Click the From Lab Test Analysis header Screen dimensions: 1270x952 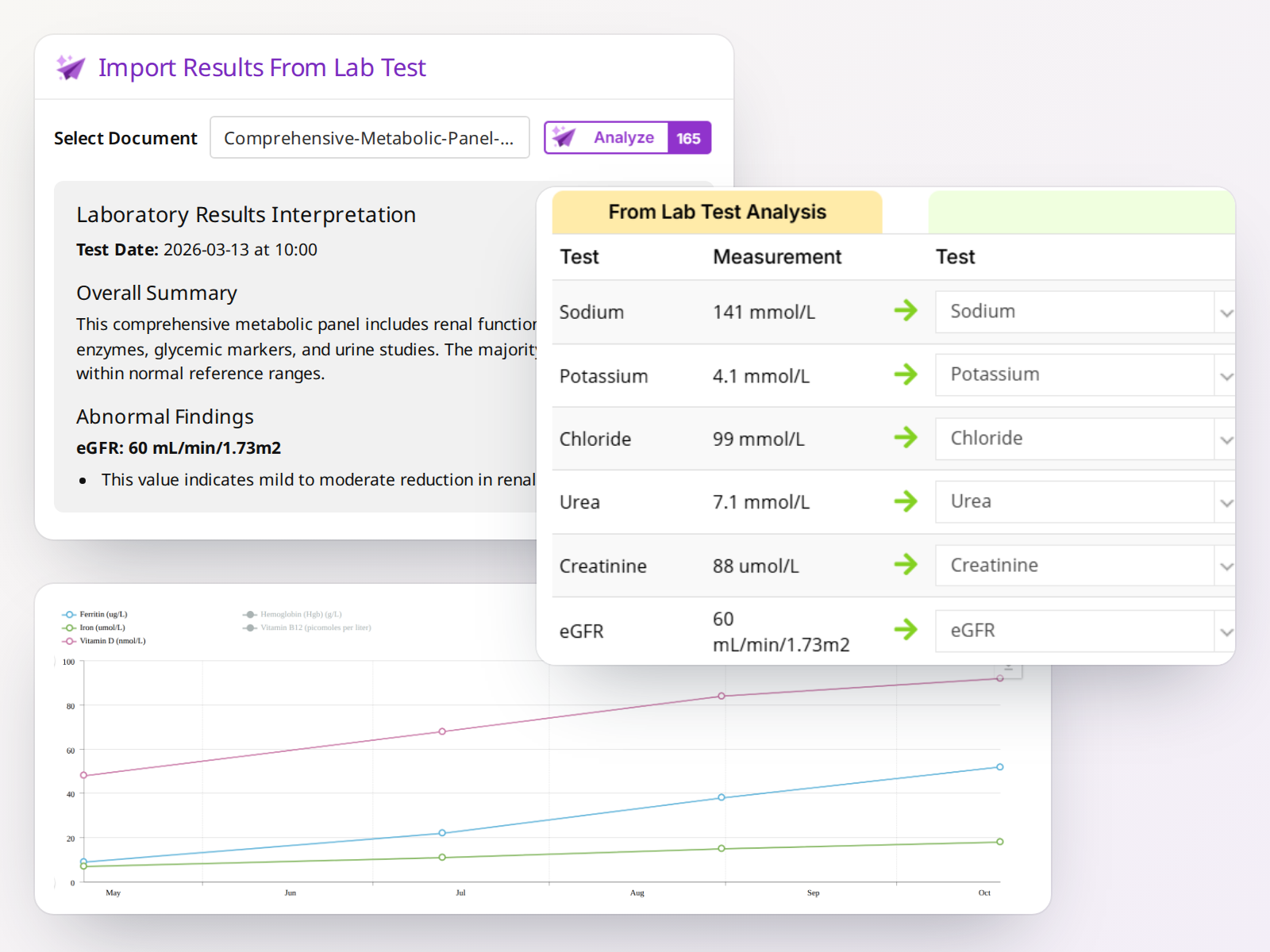point(718,212)
